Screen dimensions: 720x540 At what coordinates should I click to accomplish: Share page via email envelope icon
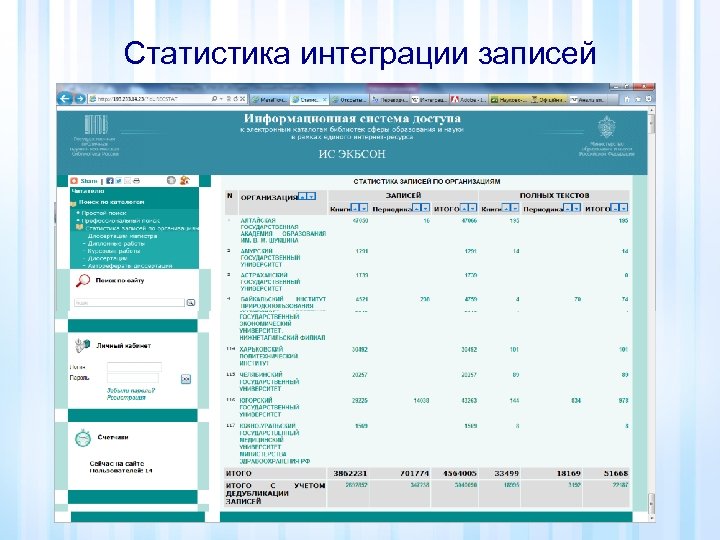(127, 181)
